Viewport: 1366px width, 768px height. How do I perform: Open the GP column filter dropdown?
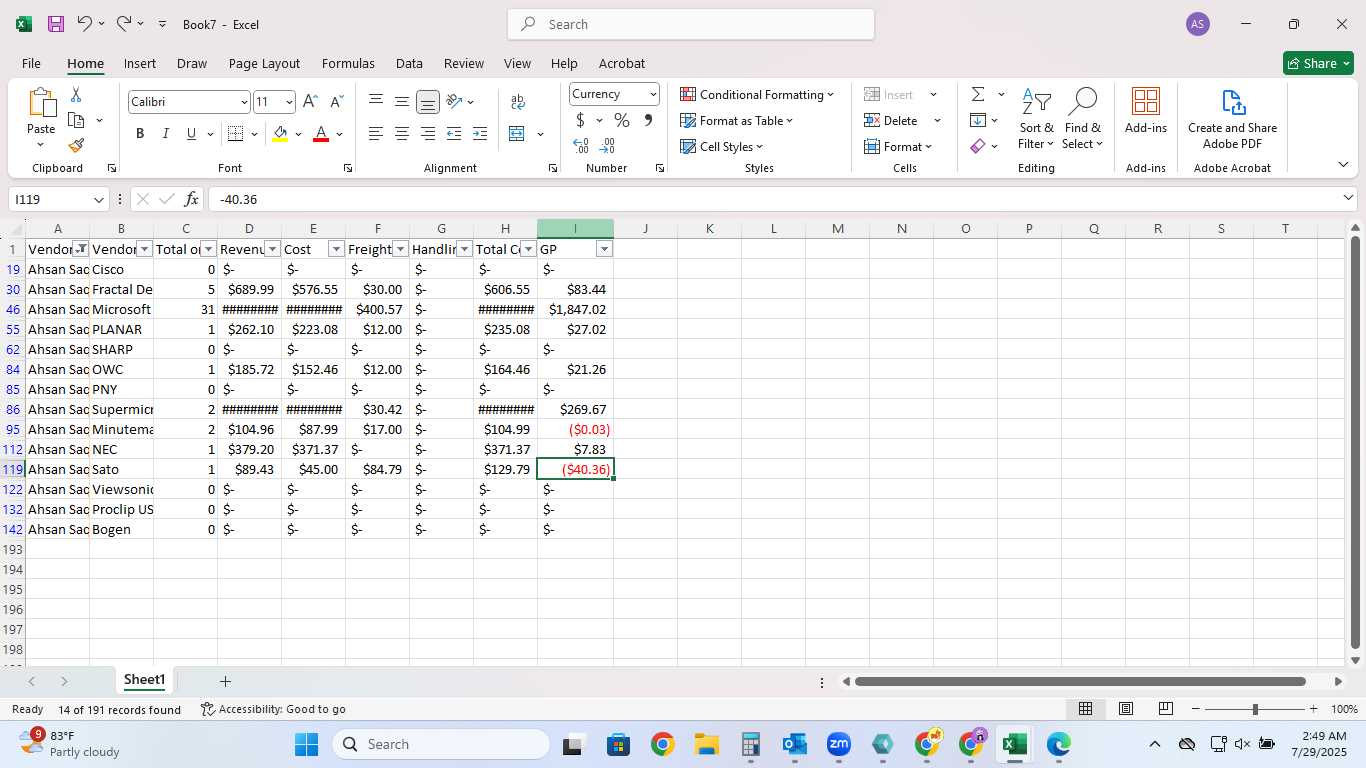[604, 249]
